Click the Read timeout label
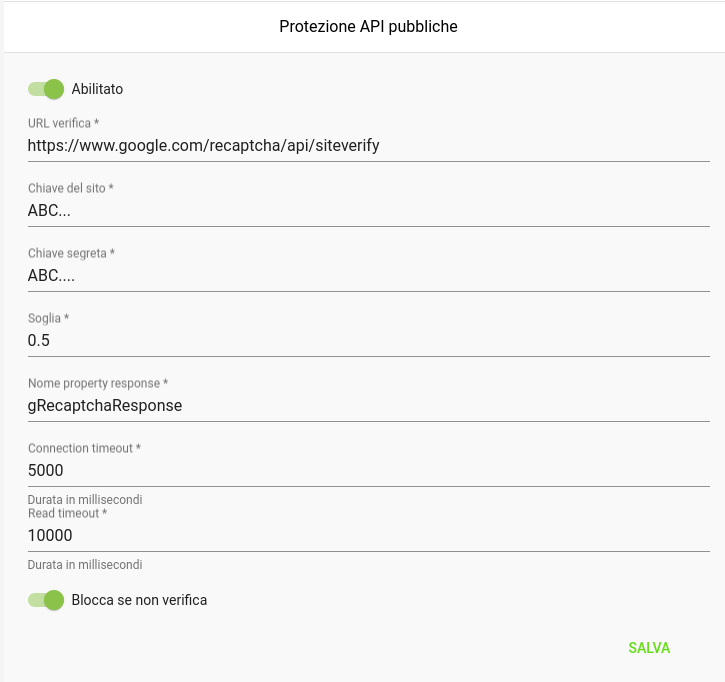This screenshot has width=725, height=682. (68, 513)
